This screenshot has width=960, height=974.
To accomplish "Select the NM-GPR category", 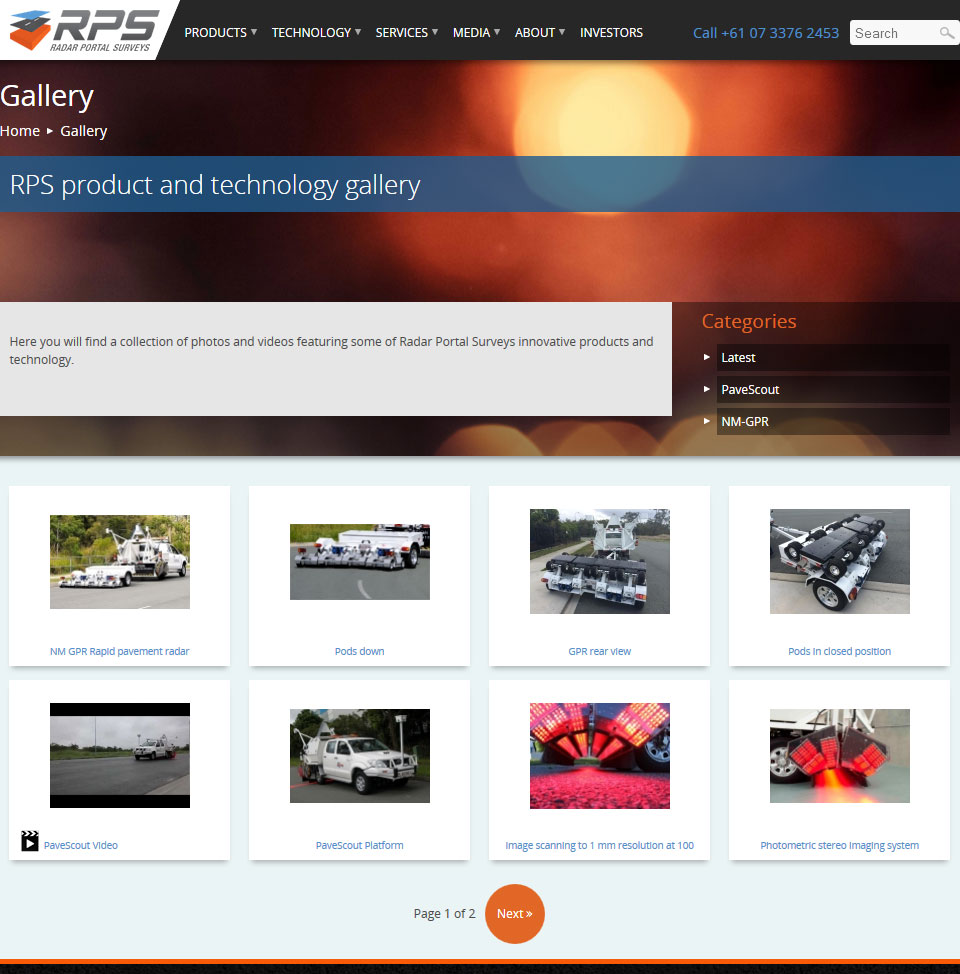I will pos(833,421).
